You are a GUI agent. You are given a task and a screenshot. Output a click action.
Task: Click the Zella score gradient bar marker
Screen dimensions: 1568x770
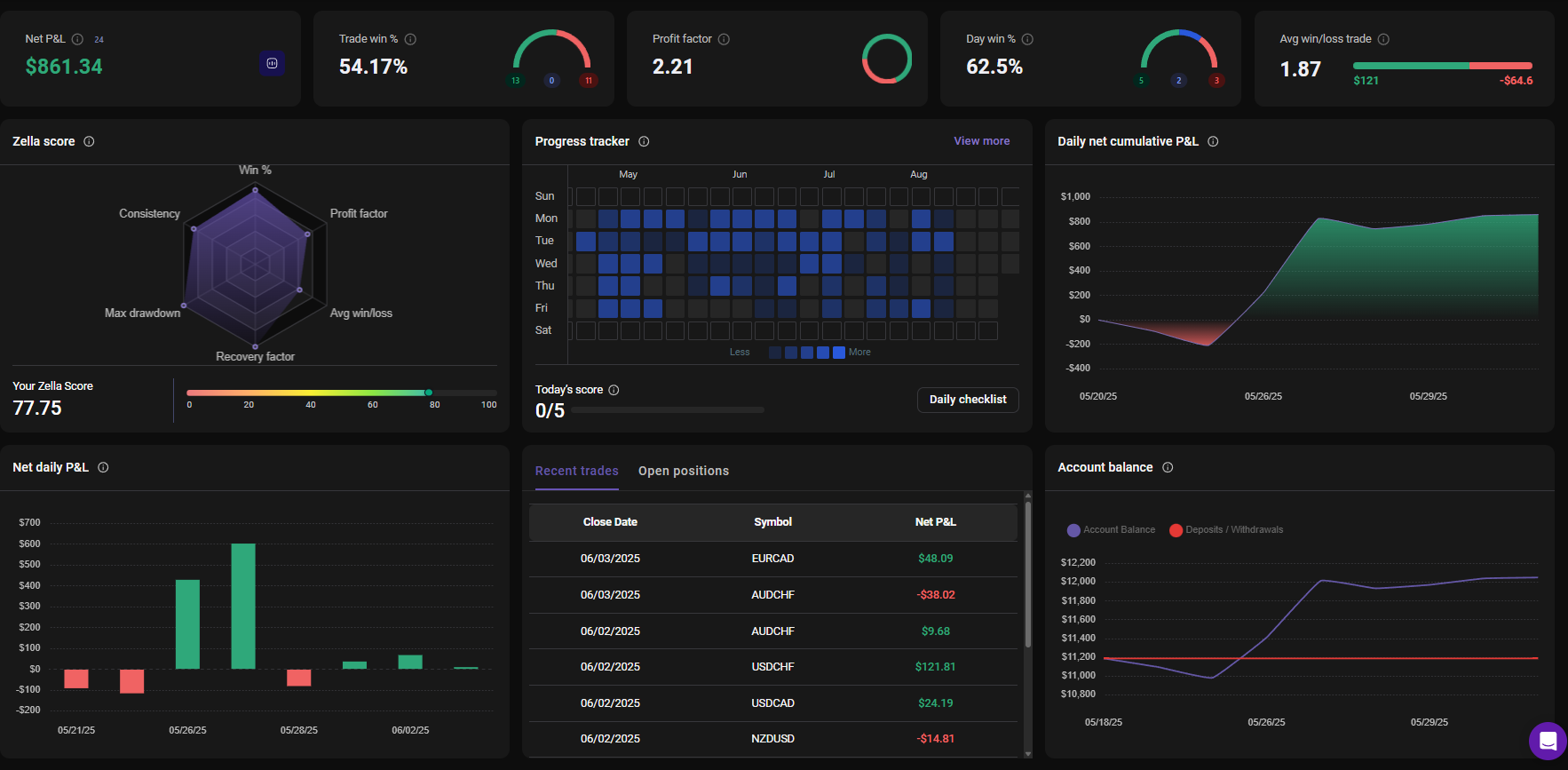click(x=429, y=393)
